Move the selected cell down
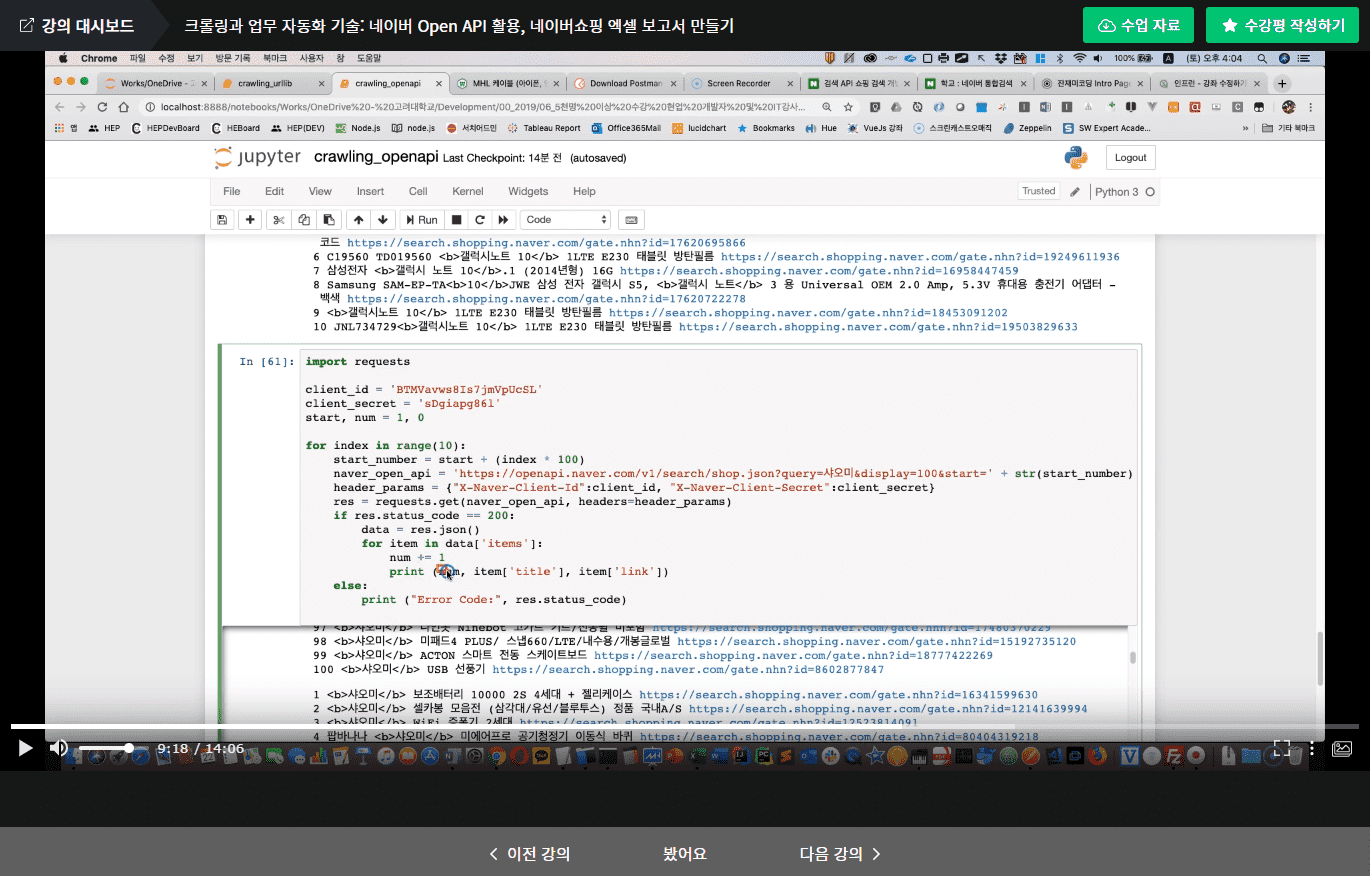This screenshot has height=876, width=1370. click(x=382, y=219)
